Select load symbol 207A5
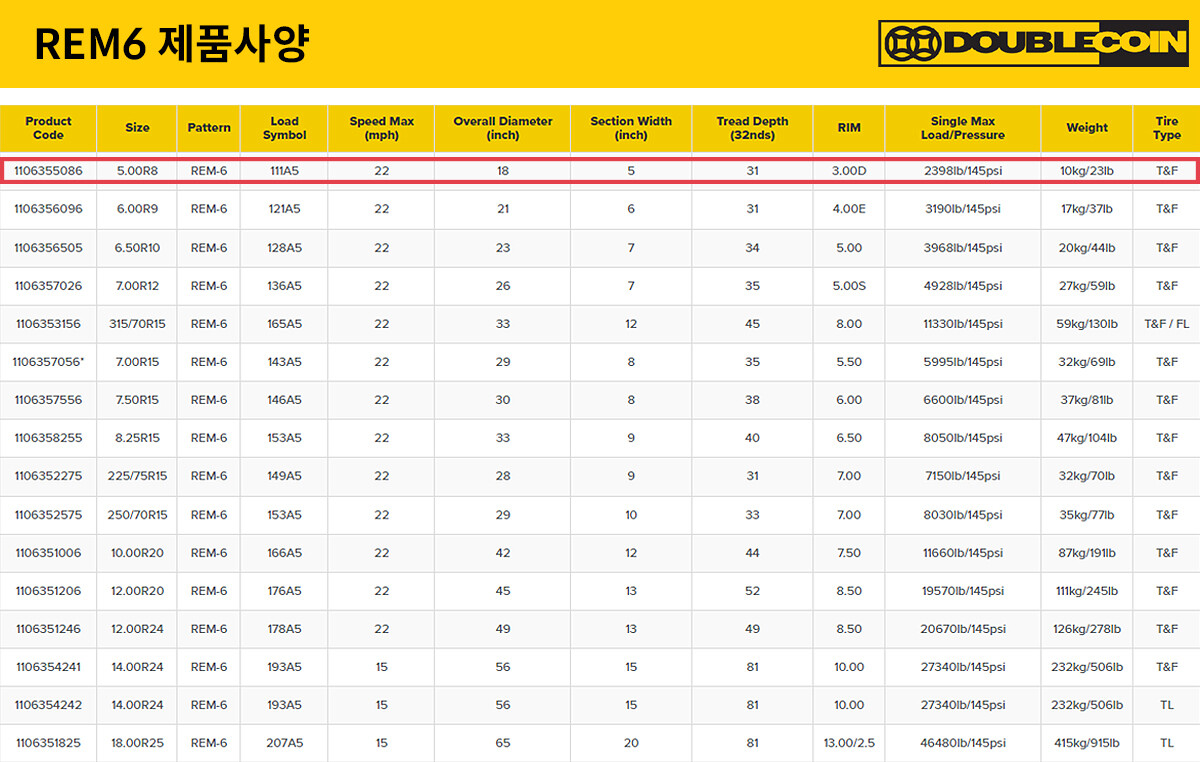The width and height of the screenshot is (1200, 762). pyautogui.click(x=285, y=743)
